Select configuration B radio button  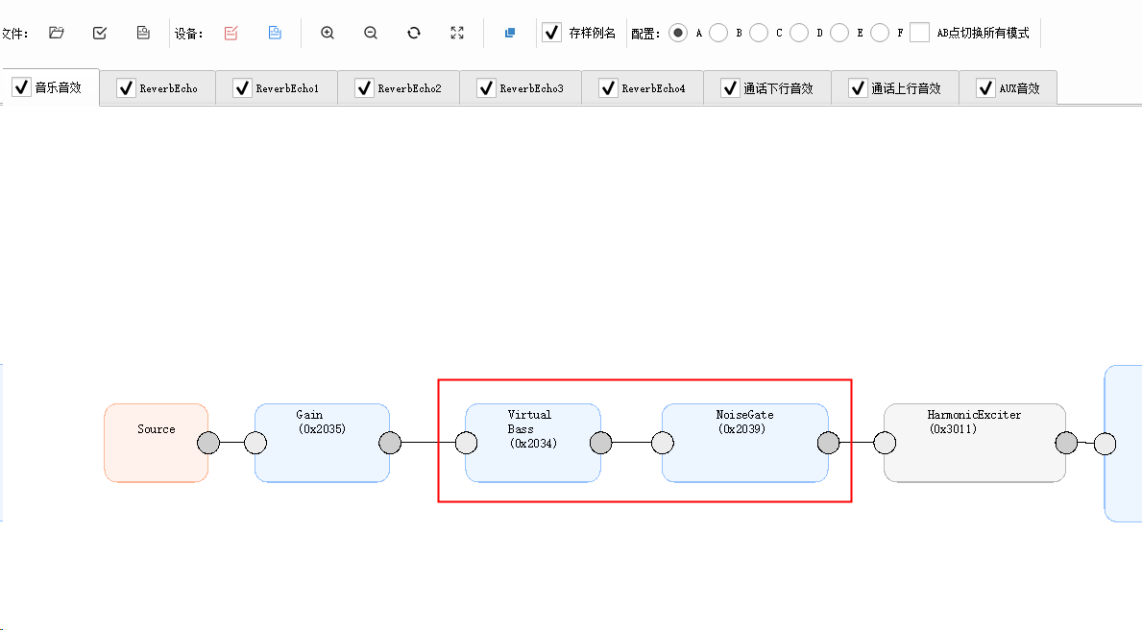click(x=718, y=33)
